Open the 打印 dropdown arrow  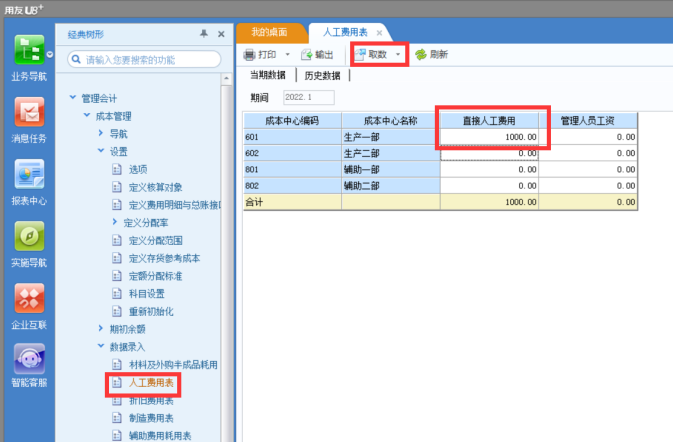click(x=288, y=55)
